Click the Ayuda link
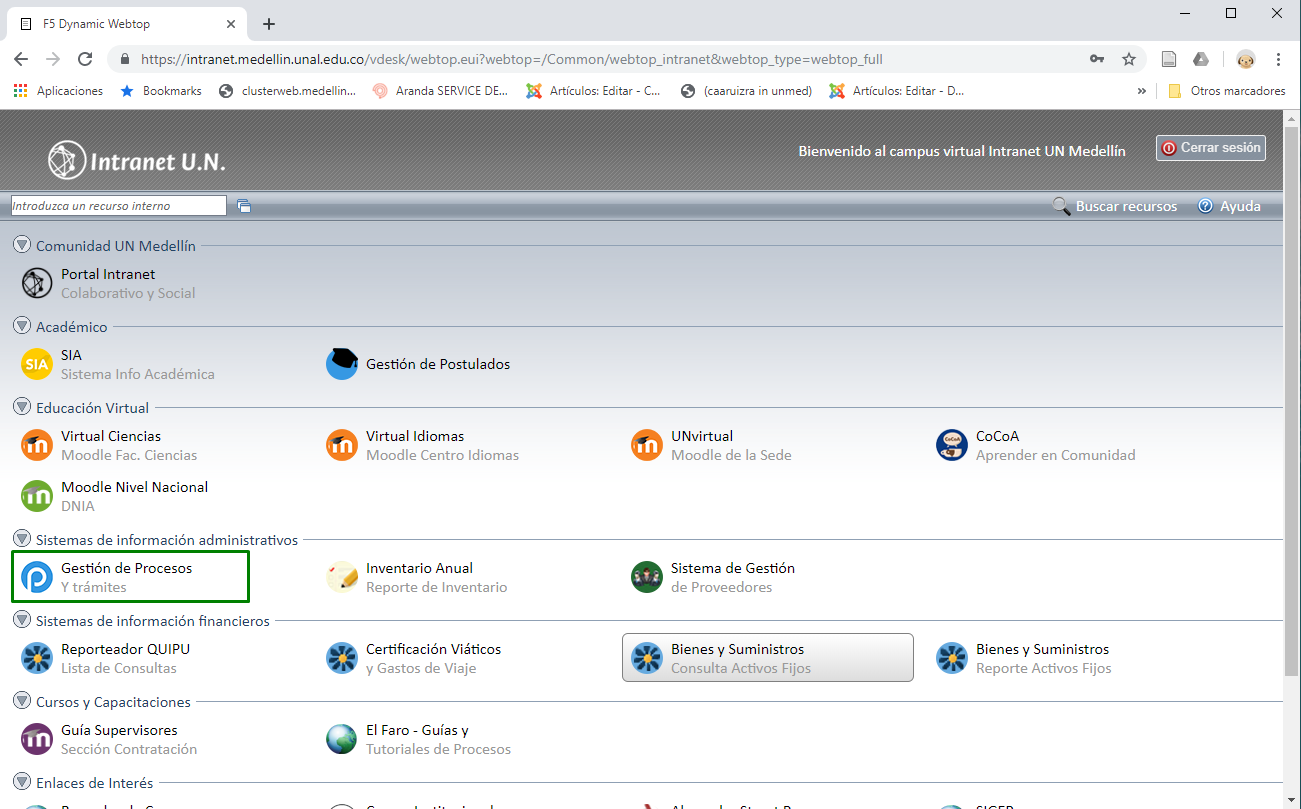 pos(1240,206)
